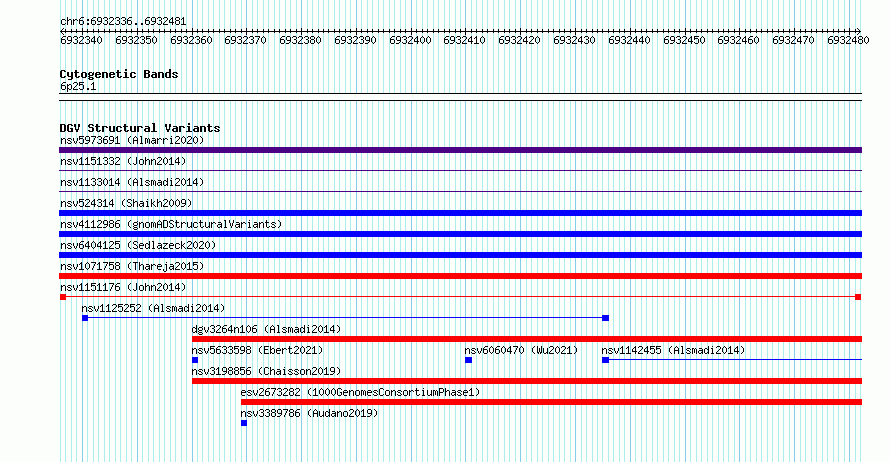Click the blue start marker of nsv1142455
This screenshot has height=462, width=890.
[x=606, y=360]
